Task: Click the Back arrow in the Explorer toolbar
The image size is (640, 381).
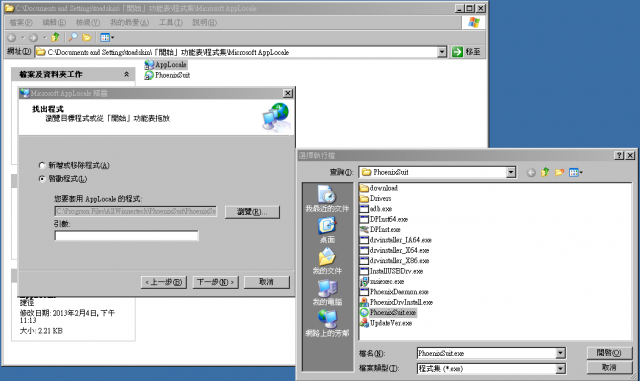Action: click(12, 38)
